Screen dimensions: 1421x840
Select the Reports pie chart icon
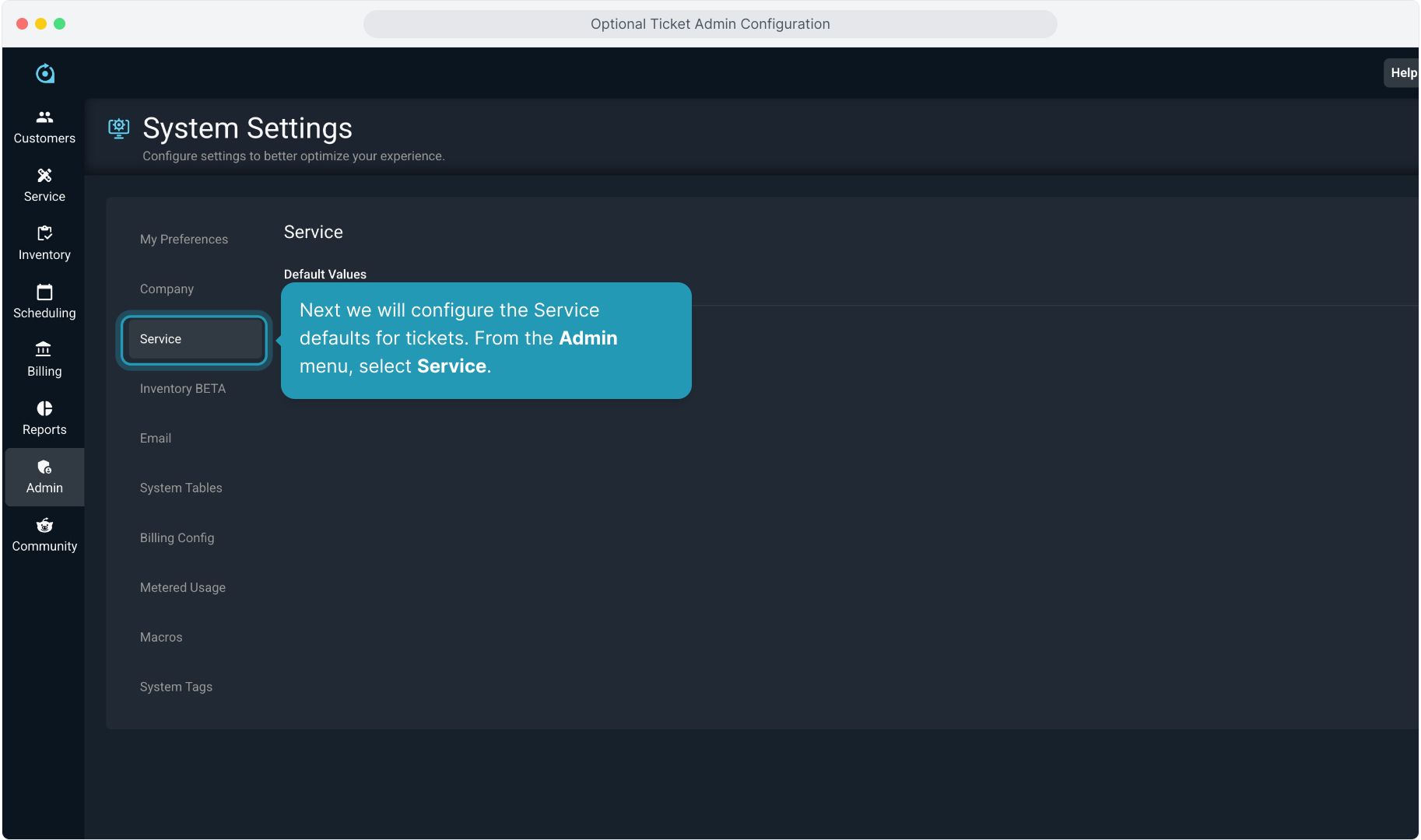click(44, 408)
